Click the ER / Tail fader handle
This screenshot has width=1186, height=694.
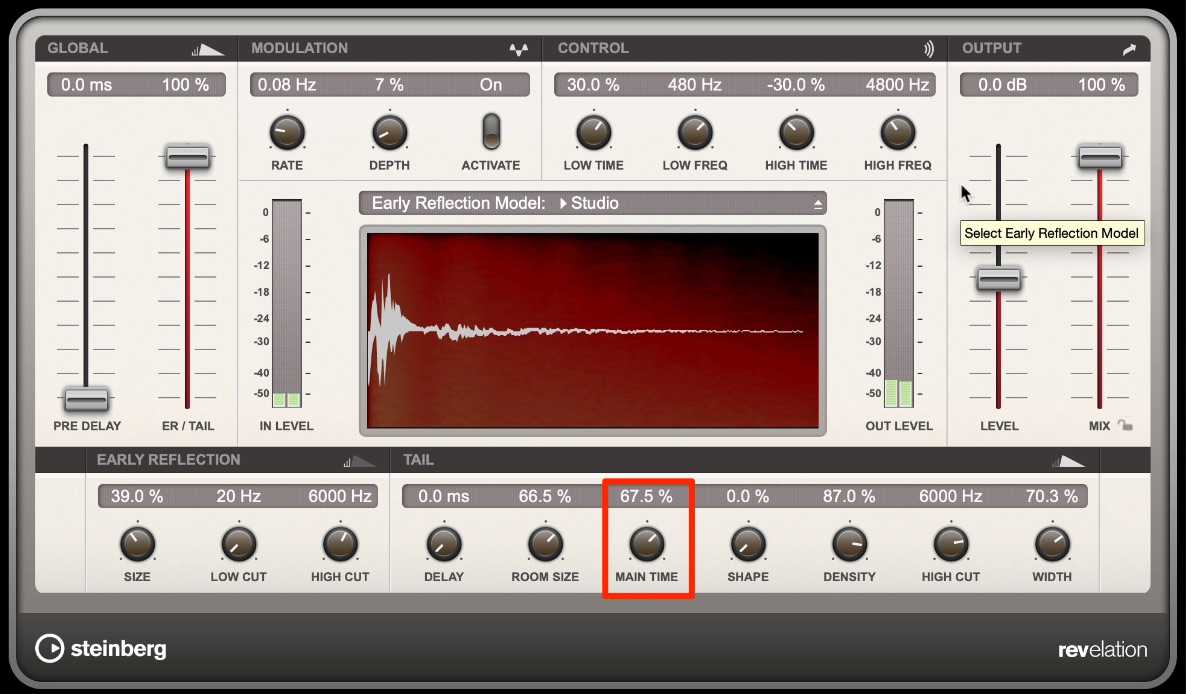tap(188, 157)
